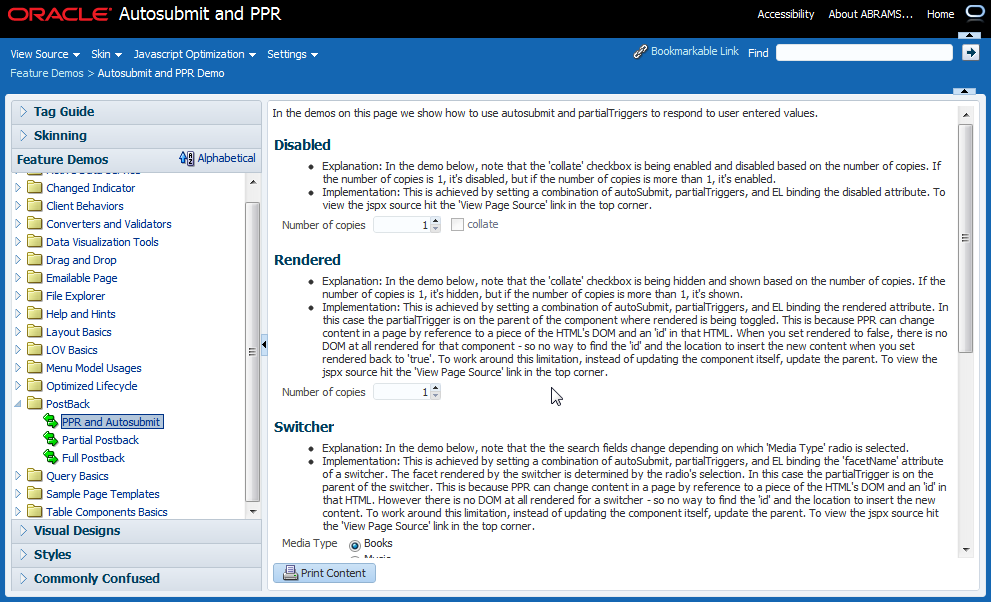Click the PostBack folder icon
Viewport: 991px width, 602px height.
(x=35, y=404)
